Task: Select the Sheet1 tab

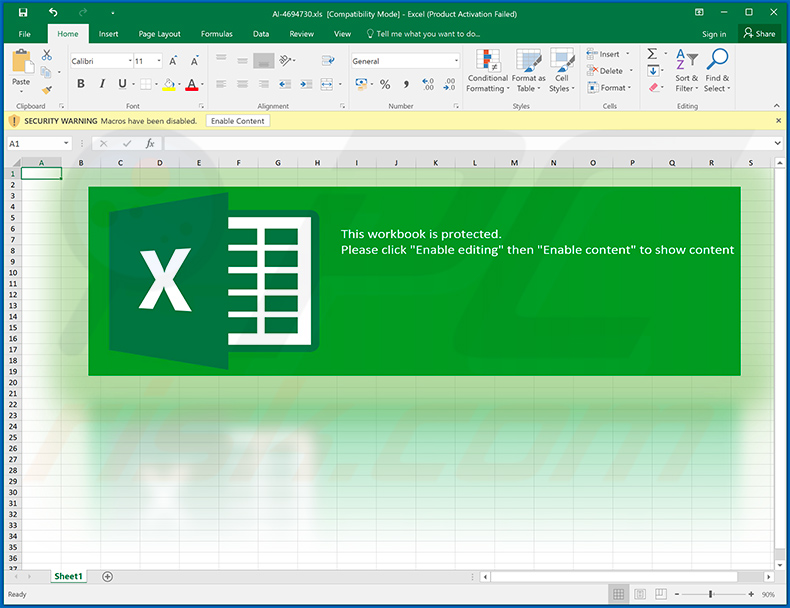Action: coord(68,576)
